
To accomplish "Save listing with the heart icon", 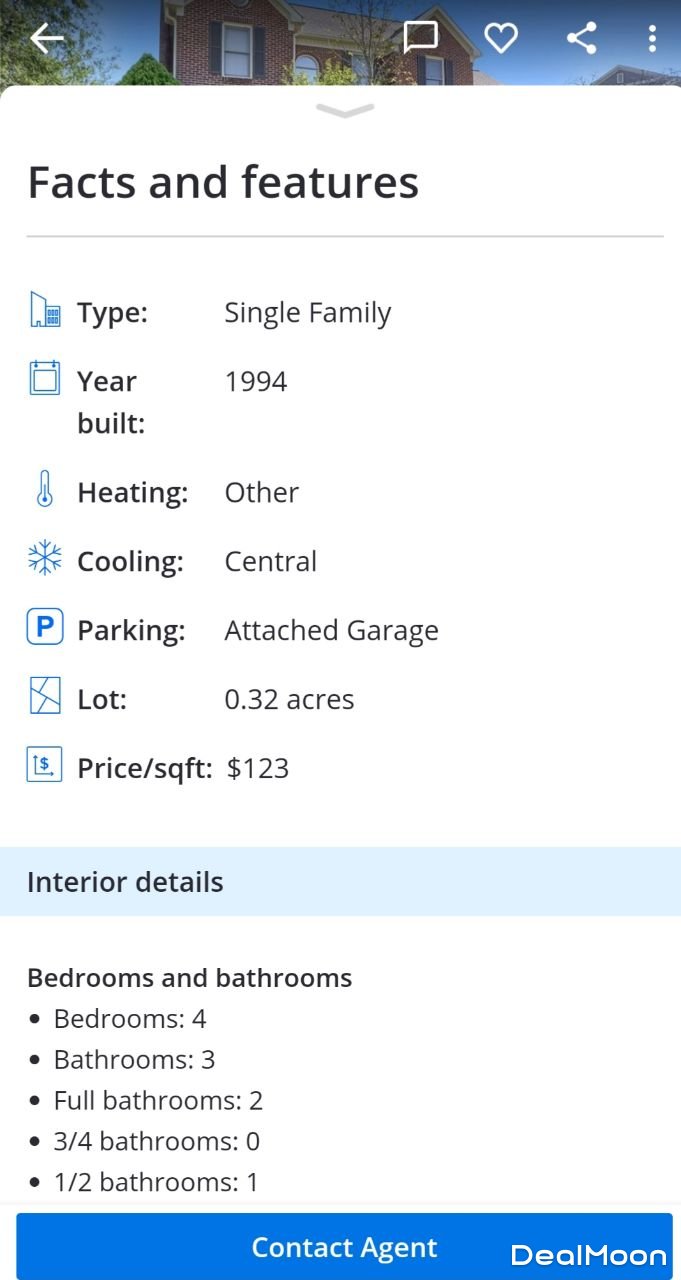I will [x=501, y=38].
